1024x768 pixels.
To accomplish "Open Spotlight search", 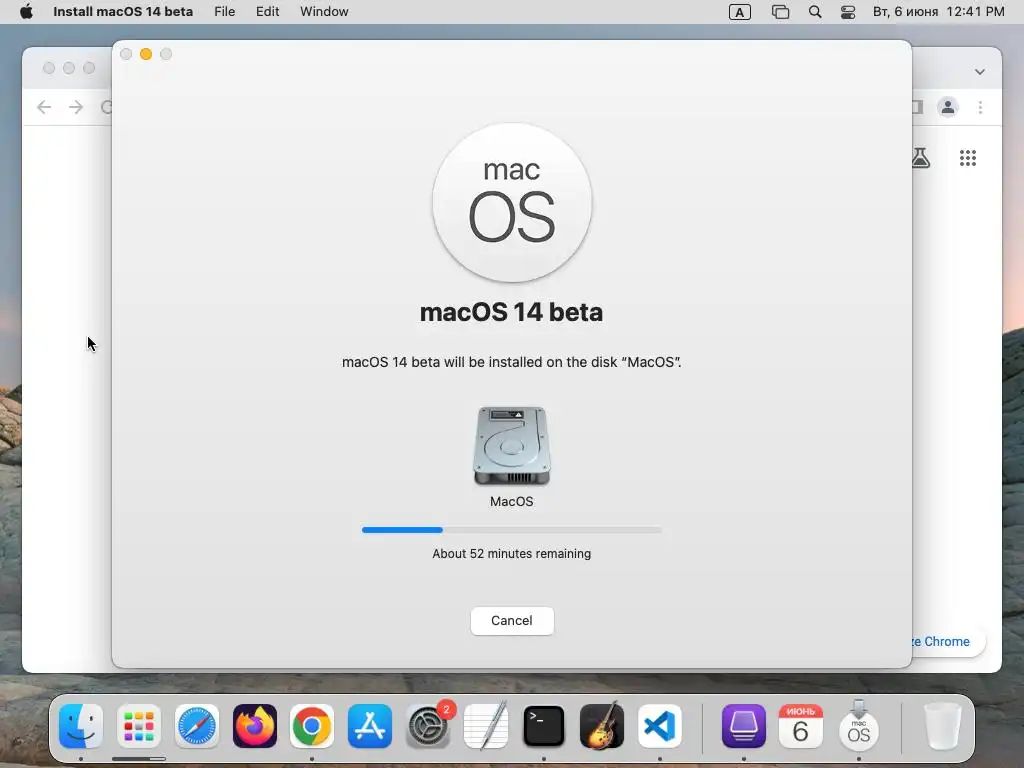I will tap(814, 12).
